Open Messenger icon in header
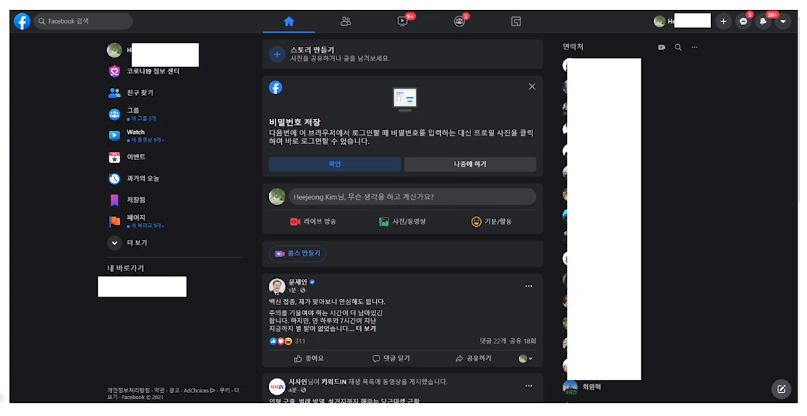This screenshot has width=807, height=416. (743, 22)
